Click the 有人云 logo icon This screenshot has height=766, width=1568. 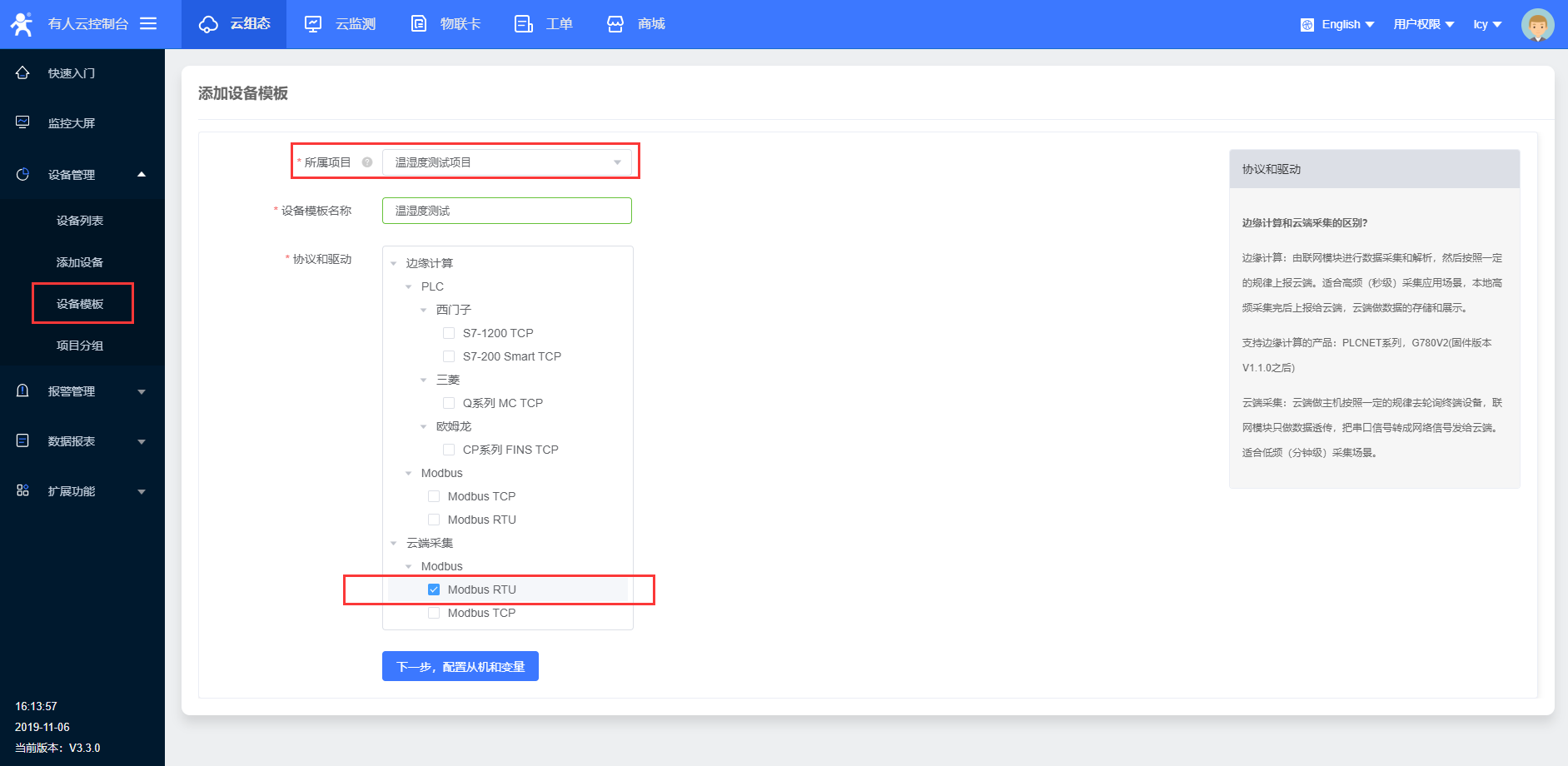[x=22, y=24]
